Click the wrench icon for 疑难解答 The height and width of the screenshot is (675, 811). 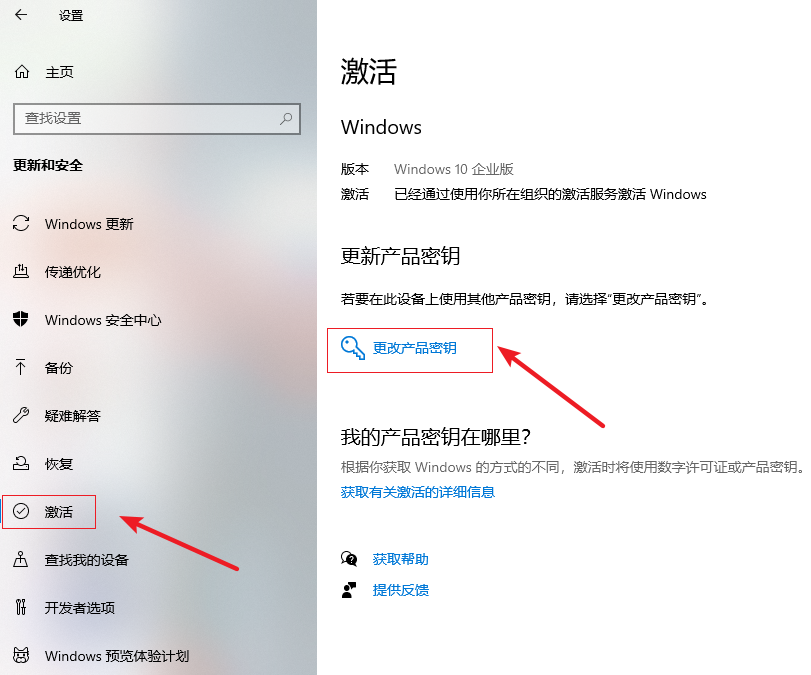tap(21, 415)
